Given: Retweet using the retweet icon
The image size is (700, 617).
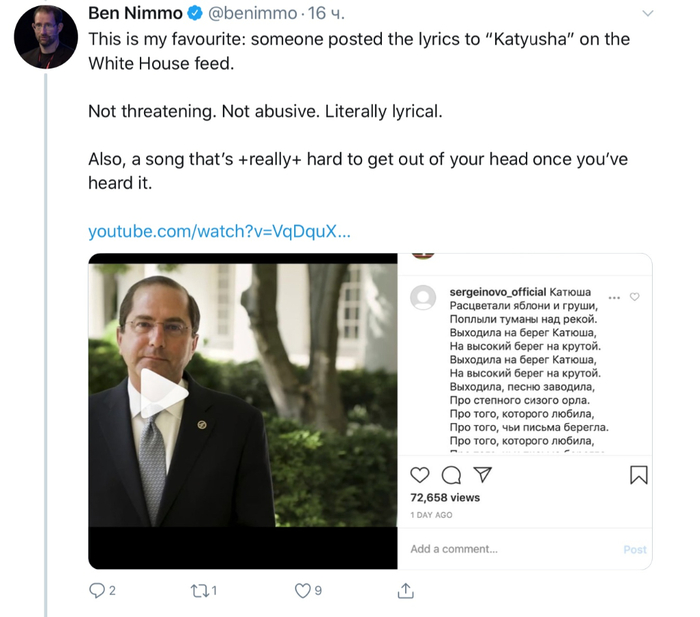Looking at the screenshot, I should 198,591.
